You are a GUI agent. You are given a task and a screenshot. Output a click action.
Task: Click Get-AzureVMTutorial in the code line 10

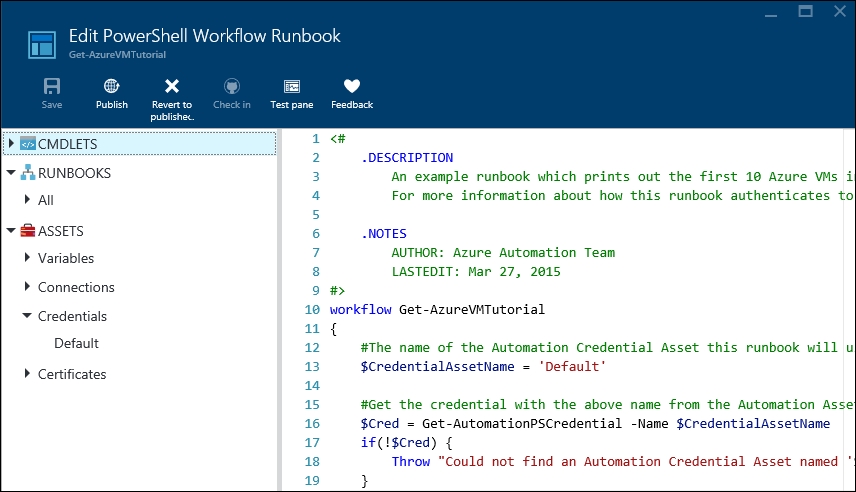472,310
